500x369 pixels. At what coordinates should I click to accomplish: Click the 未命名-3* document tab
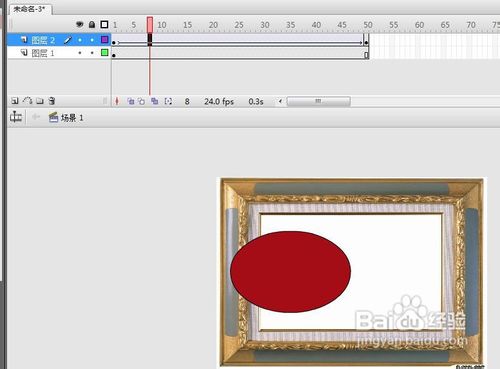pos(30,9)
